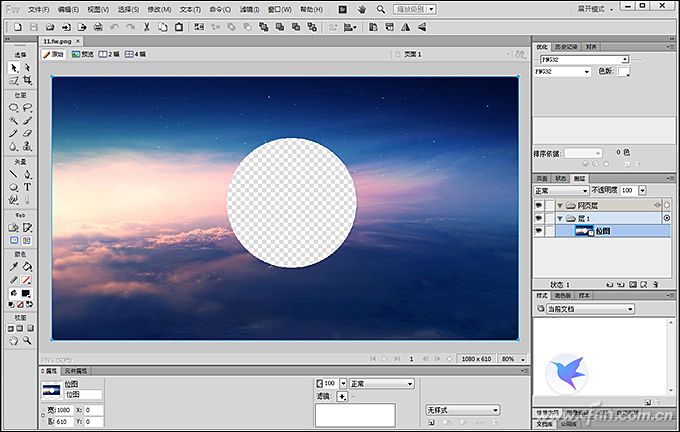Switch to 预览 preview view
680x432 pixels.
(x=82, y=54)
